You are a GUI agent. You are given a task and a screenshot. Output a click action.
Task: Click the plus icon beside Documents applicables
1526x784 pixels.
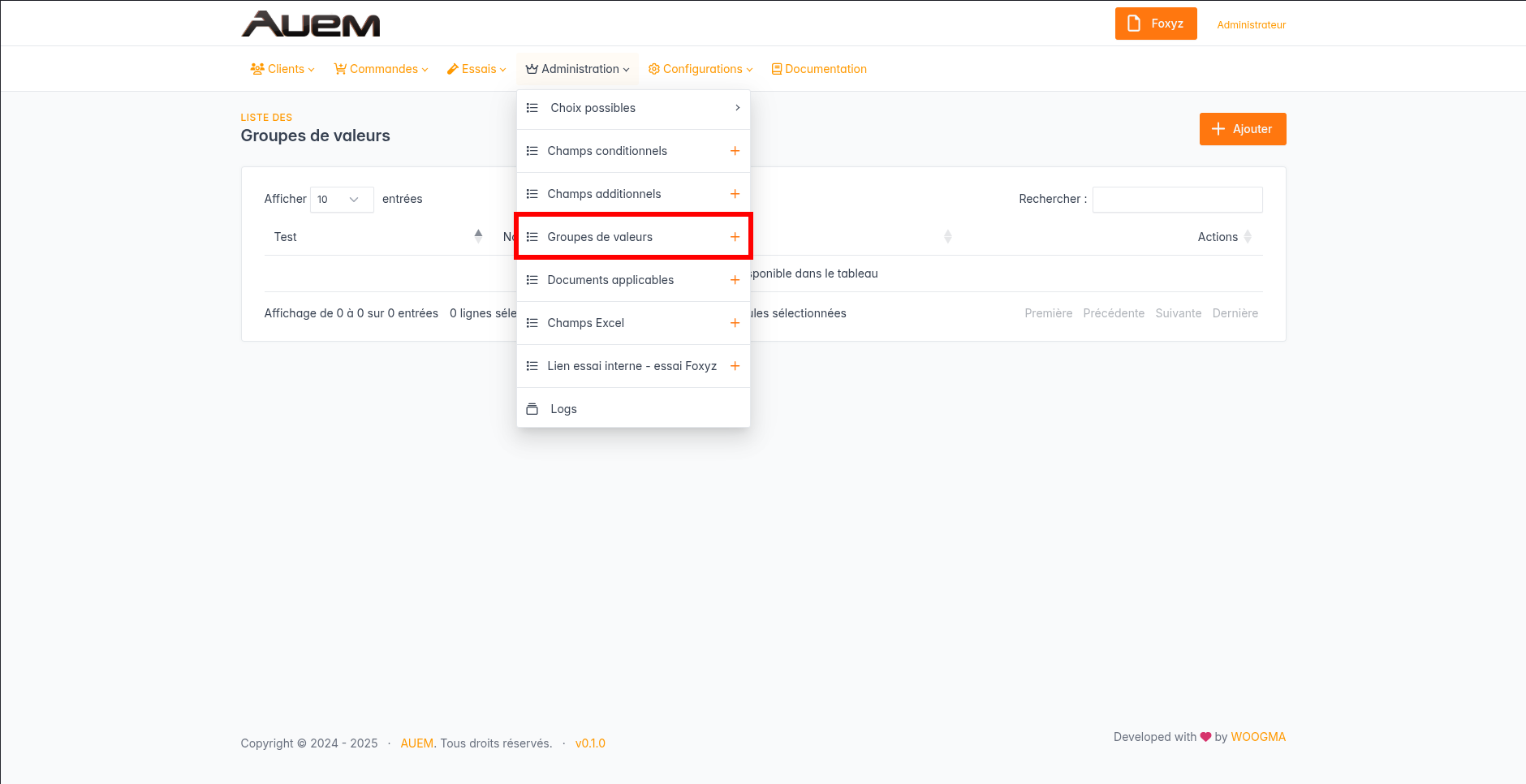(x=735, y=280)
